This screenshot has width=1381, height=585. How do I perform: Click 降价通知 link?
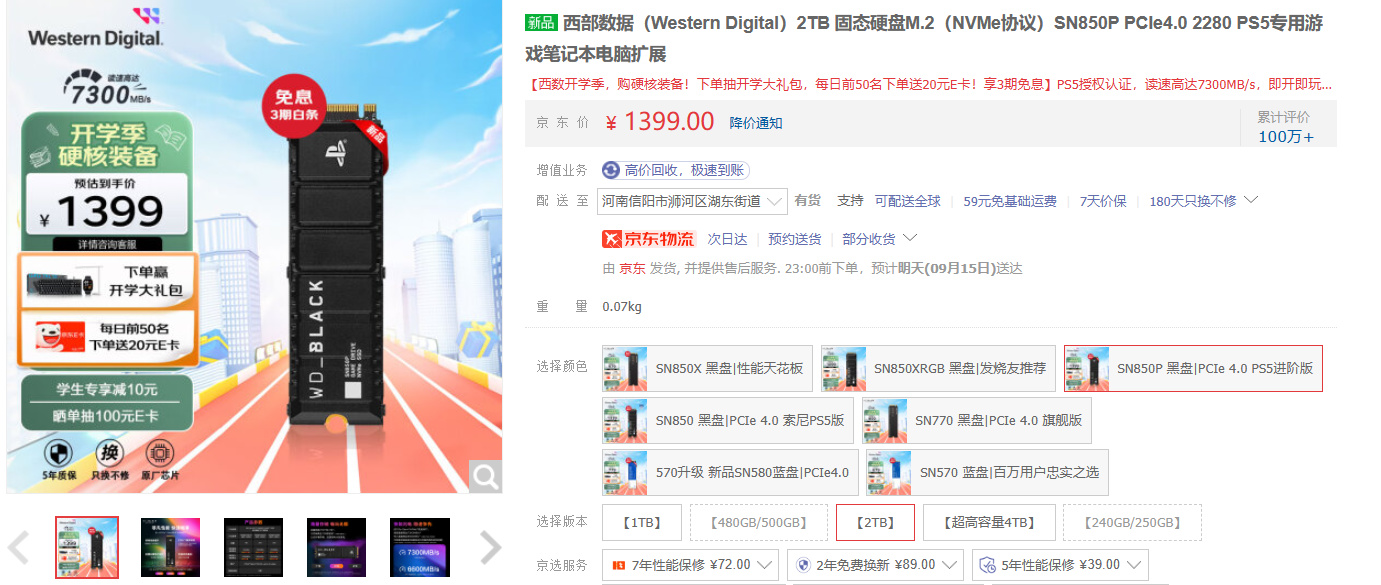[x=756, y=123]
